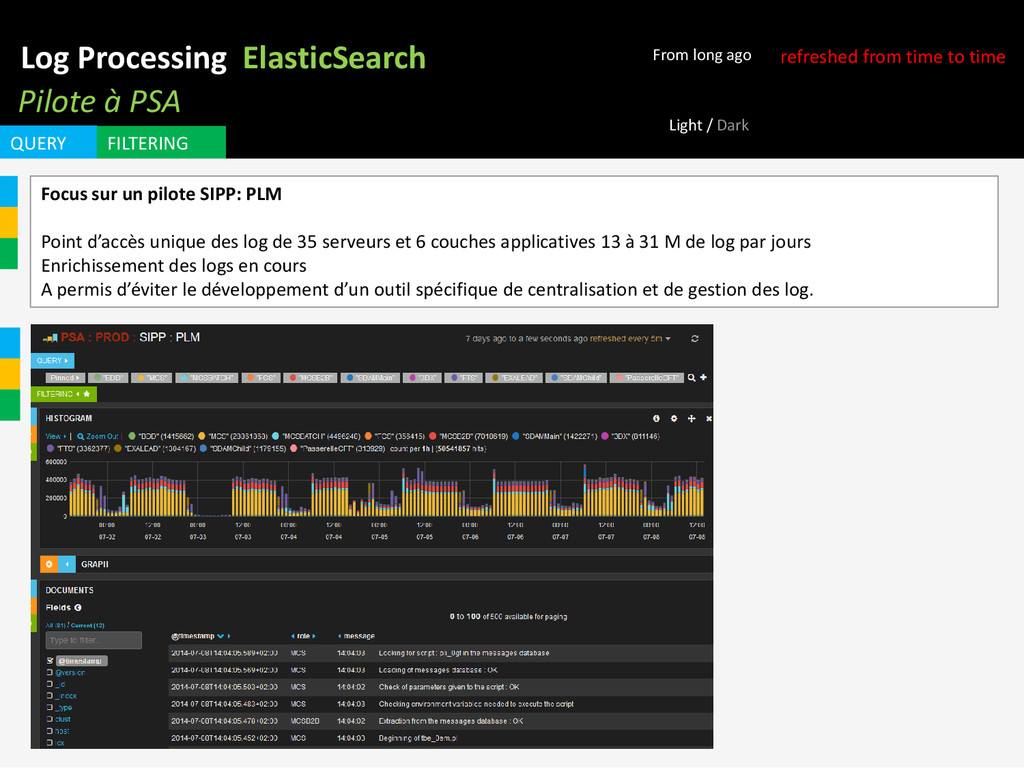Open Histogram panel settings gear
Viewport: 1024px width, 768px height.
click(x=674, y=419)
